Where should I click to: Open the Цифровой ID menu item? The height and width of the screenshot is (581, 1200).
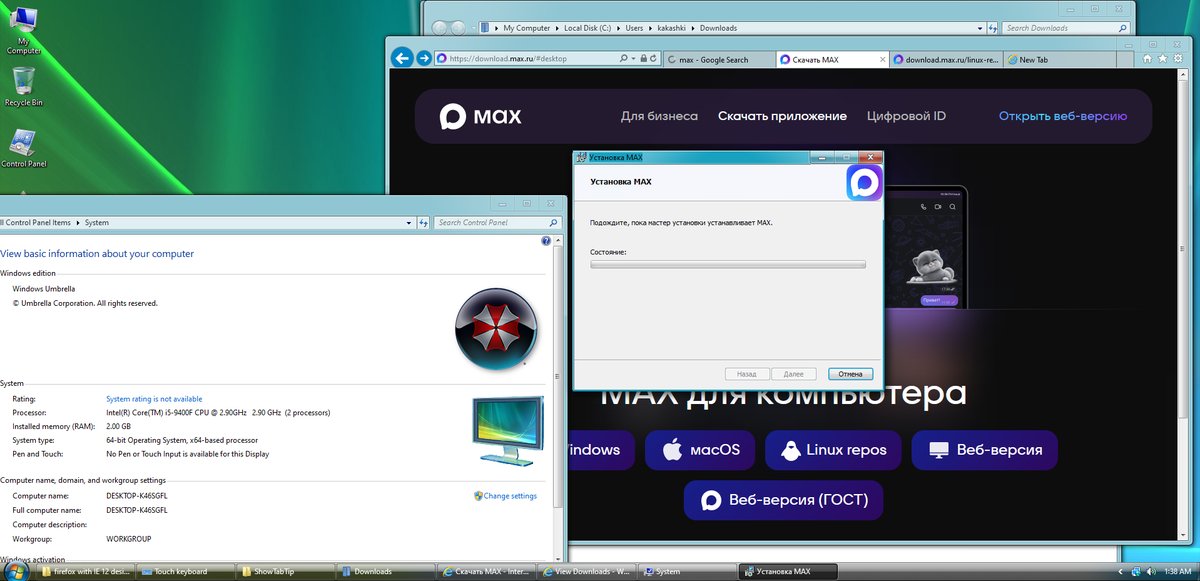click(x=906, y=116)
